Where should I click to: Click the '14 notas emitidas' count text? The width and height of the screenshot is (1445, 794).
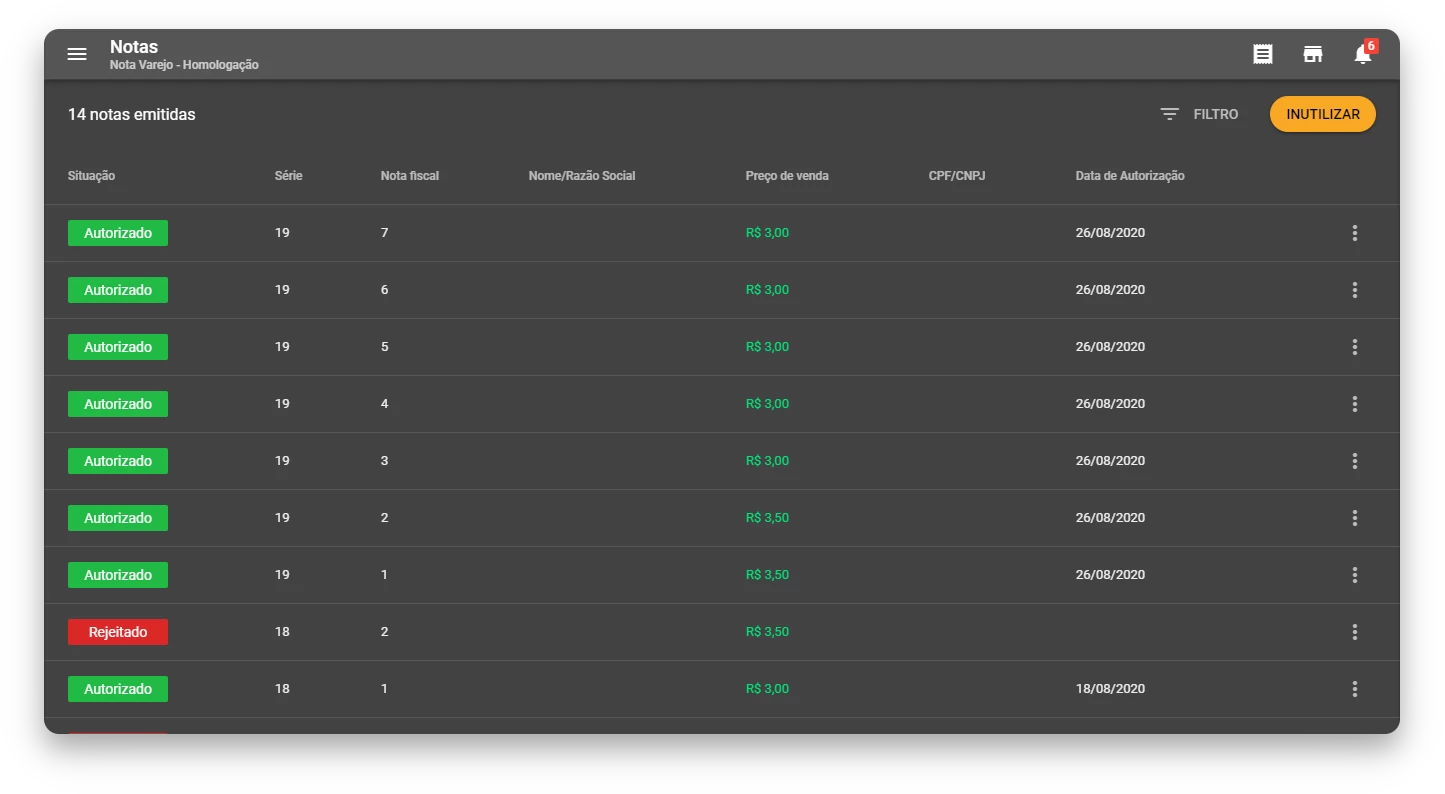[132, 114]
